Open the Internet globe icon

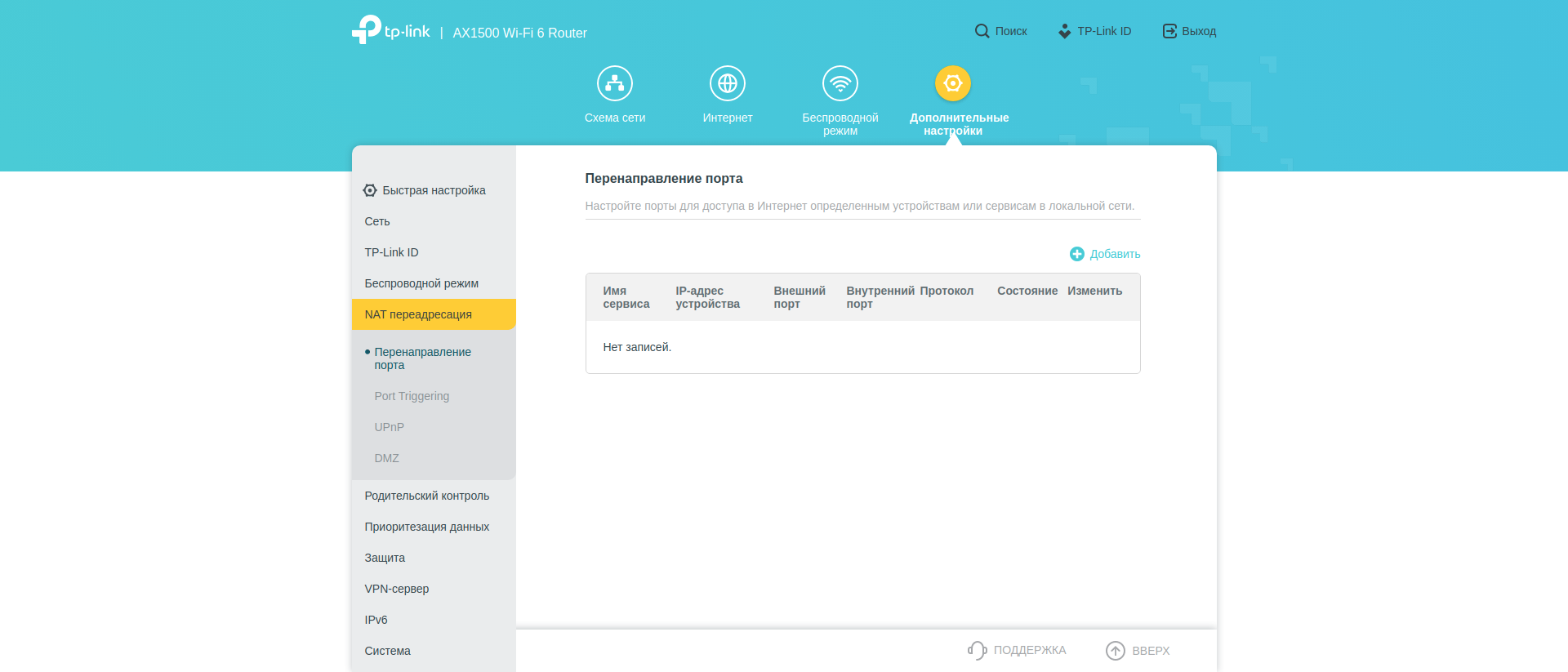[727, 83]
